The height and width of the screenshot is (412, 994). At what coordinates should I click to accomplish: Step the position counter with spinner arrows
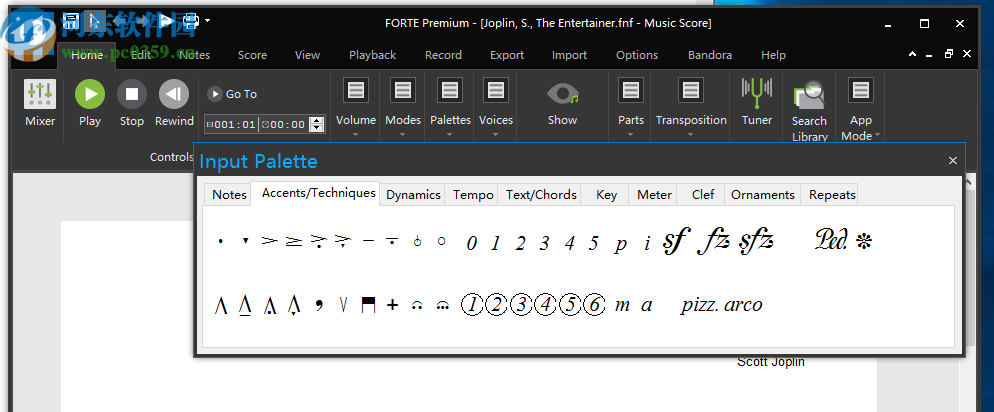316,124
